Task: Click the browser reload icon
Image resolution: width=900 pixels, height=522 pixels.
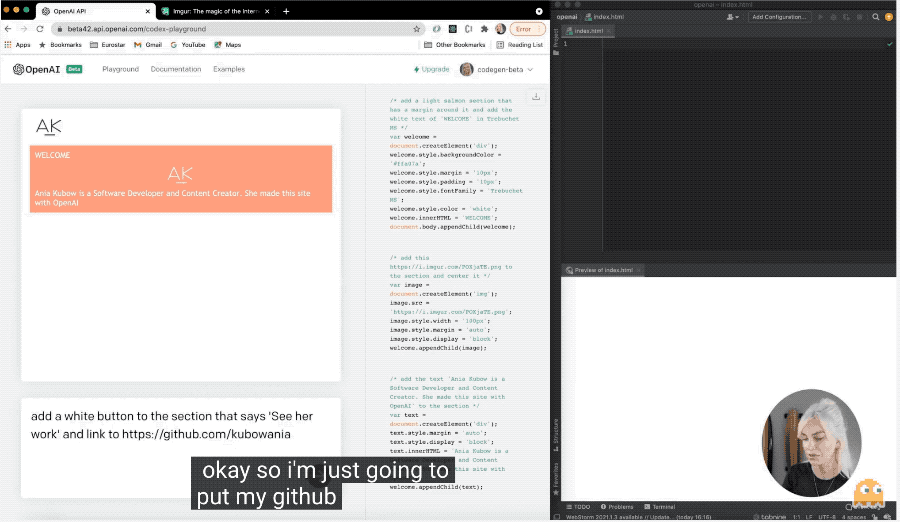Action: coord(38,29)
